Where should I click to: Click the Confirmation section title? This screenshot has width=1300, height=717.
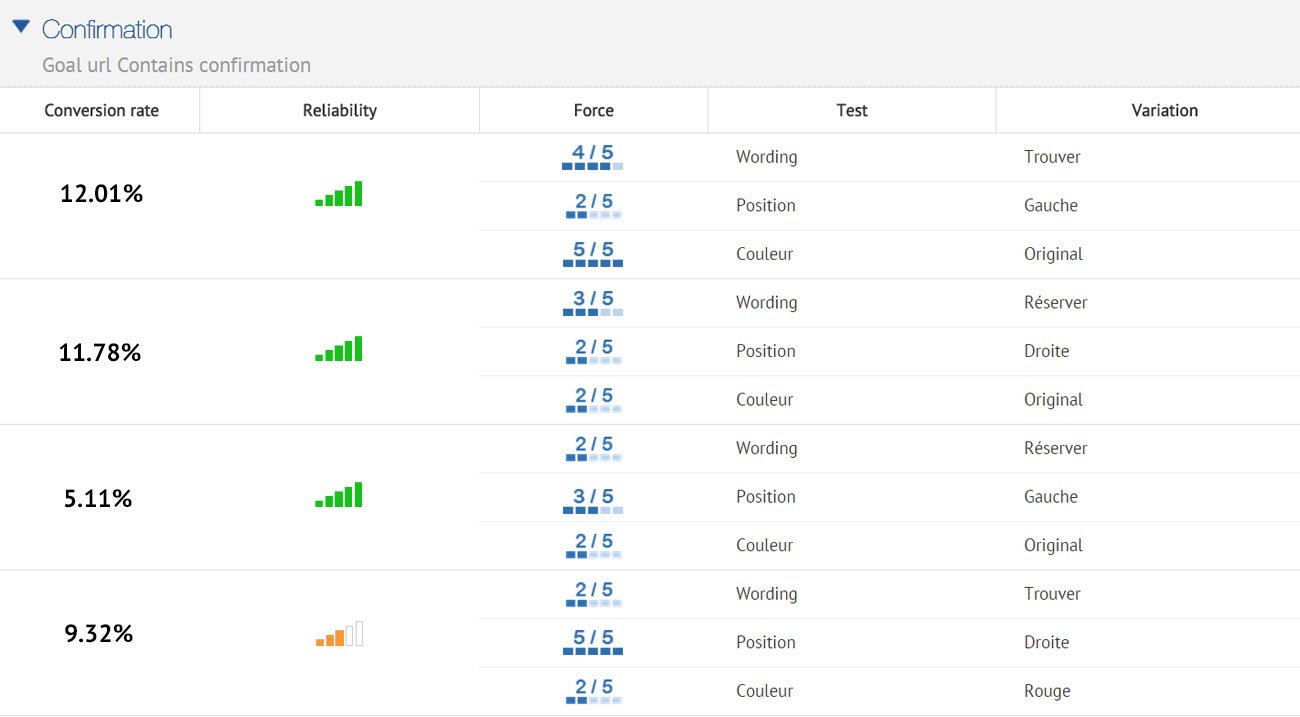pos(107,29)
